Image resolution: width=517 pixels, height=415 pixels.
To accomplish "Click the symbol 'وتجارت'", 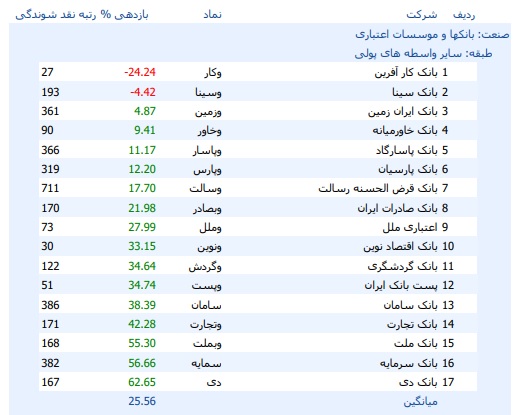I will pos(206,324).
